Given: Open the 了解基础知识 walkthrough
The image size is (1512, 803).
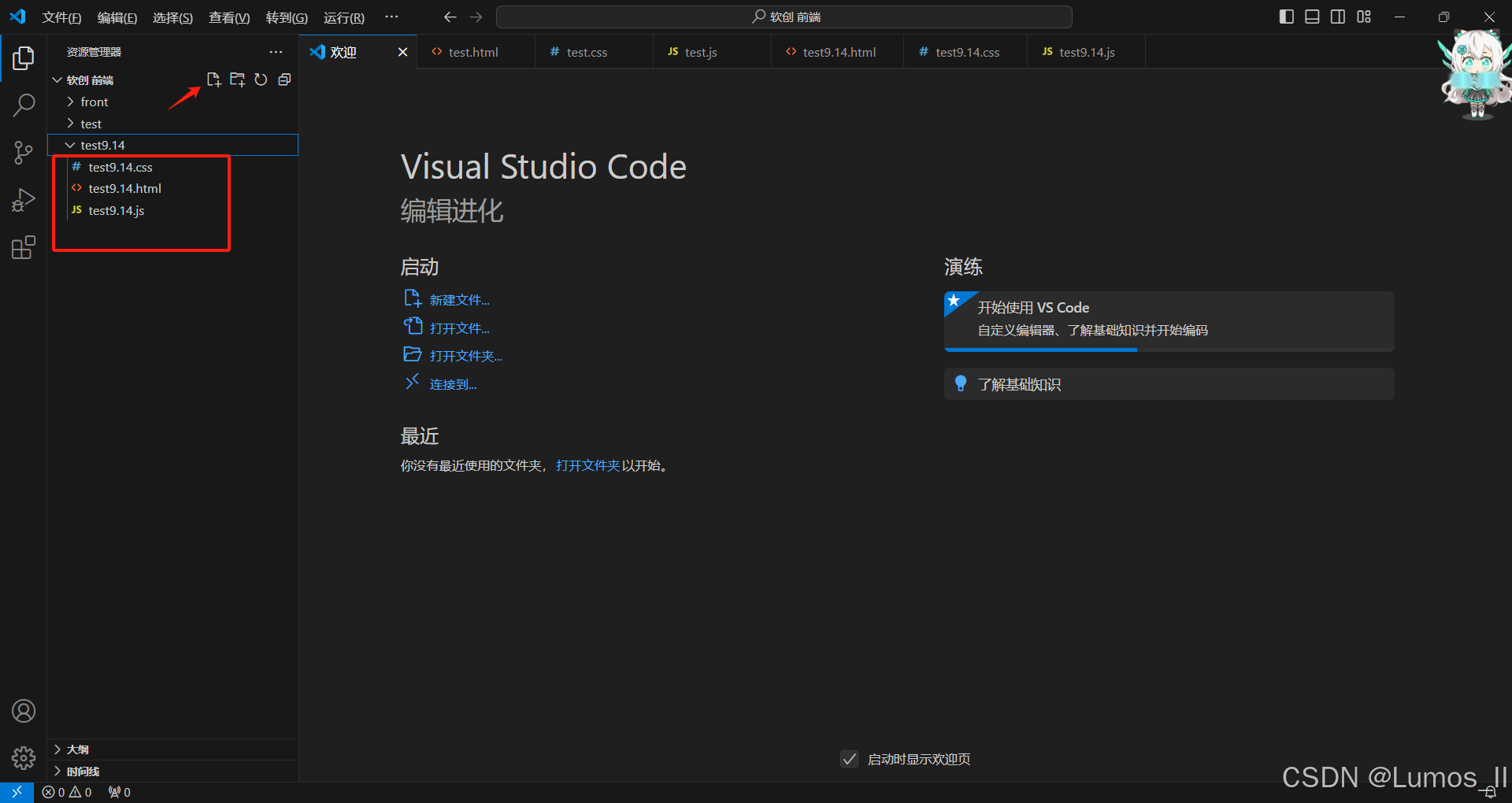Looking at the screenshot, I should pos(1169,384).
